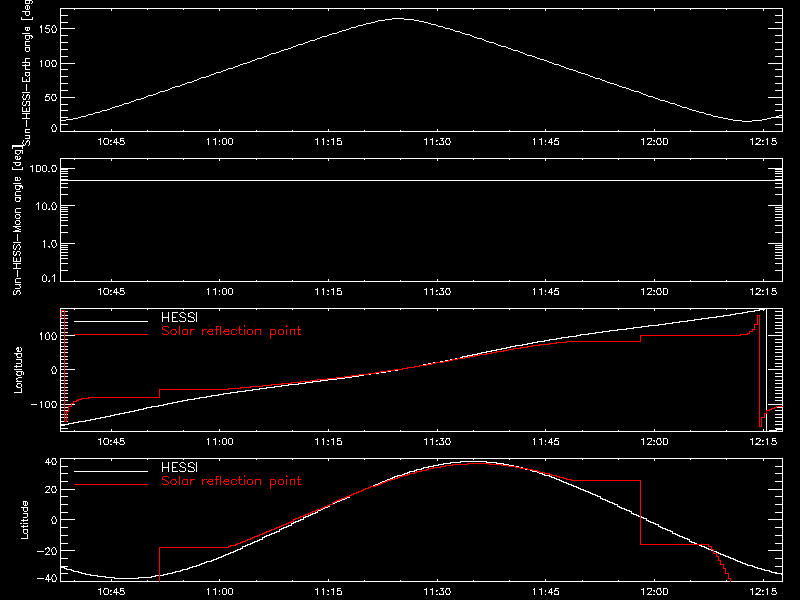
Task: Click the Sun-HESSI-Earth angle axis label
Action: pos(26,72)
